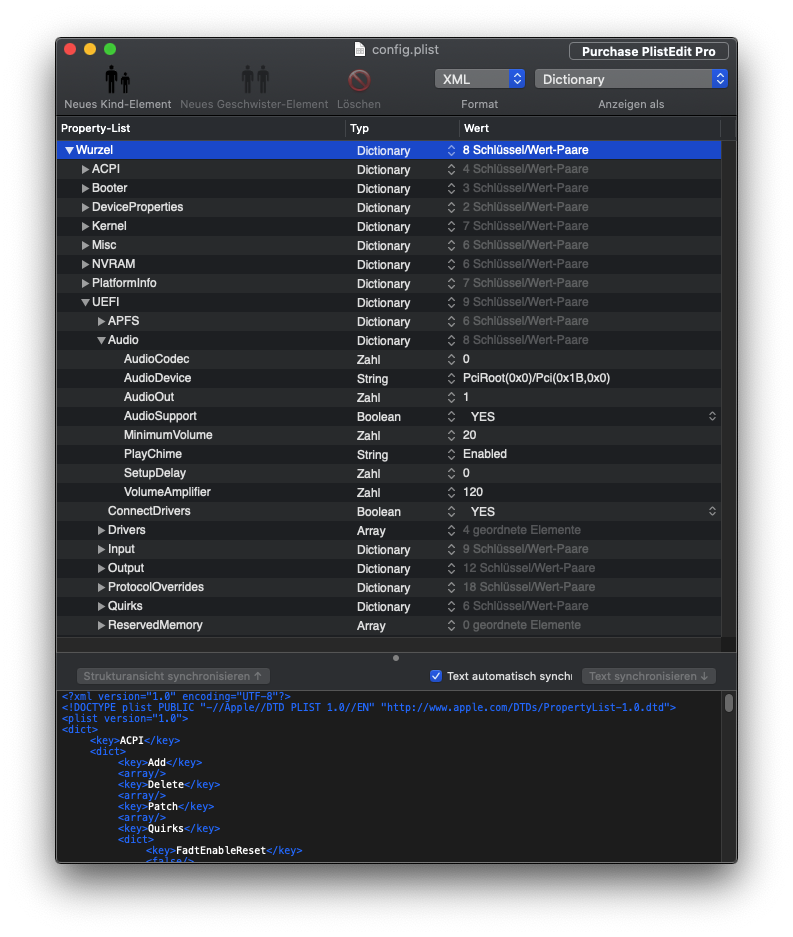
Task: Click the config.plist document icon in title
Action: pyautogui.click(x=360, y=50)
